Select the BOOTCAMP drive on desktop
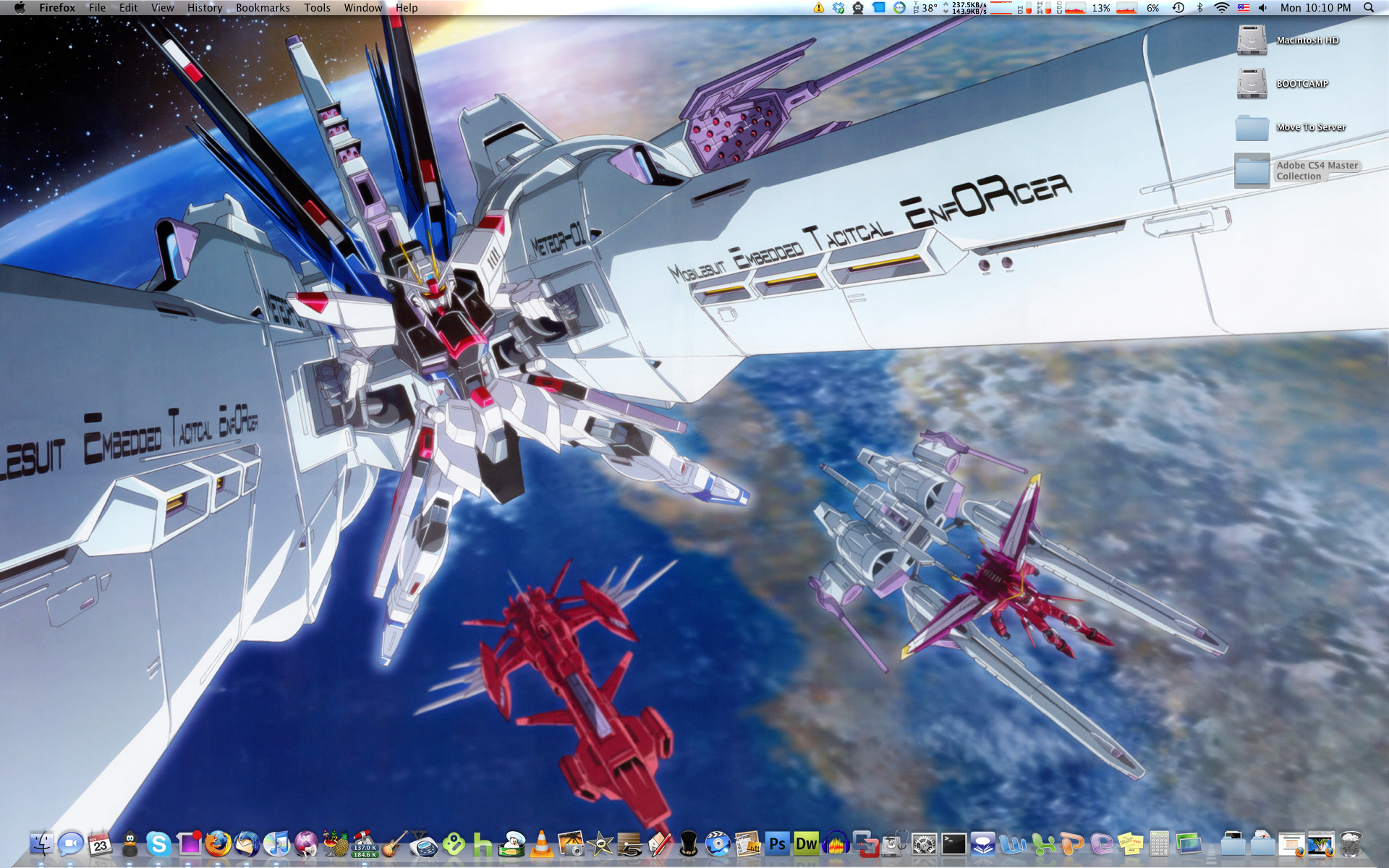Viewport: 1389px width, 868px height. (x=1252, y=83)
